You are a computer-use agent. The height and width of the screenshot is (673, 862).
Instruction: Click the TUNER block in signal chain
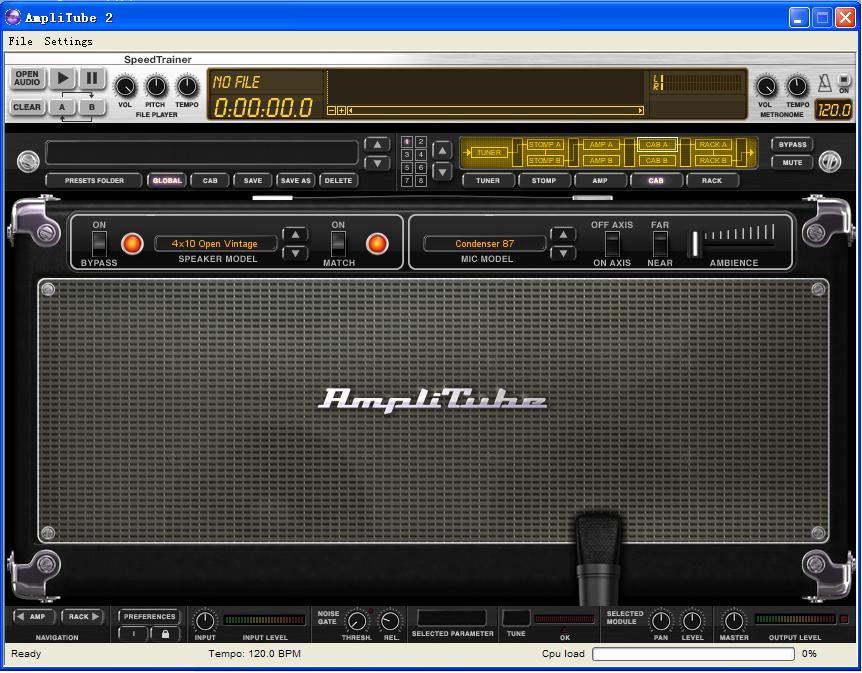point(488,153)
